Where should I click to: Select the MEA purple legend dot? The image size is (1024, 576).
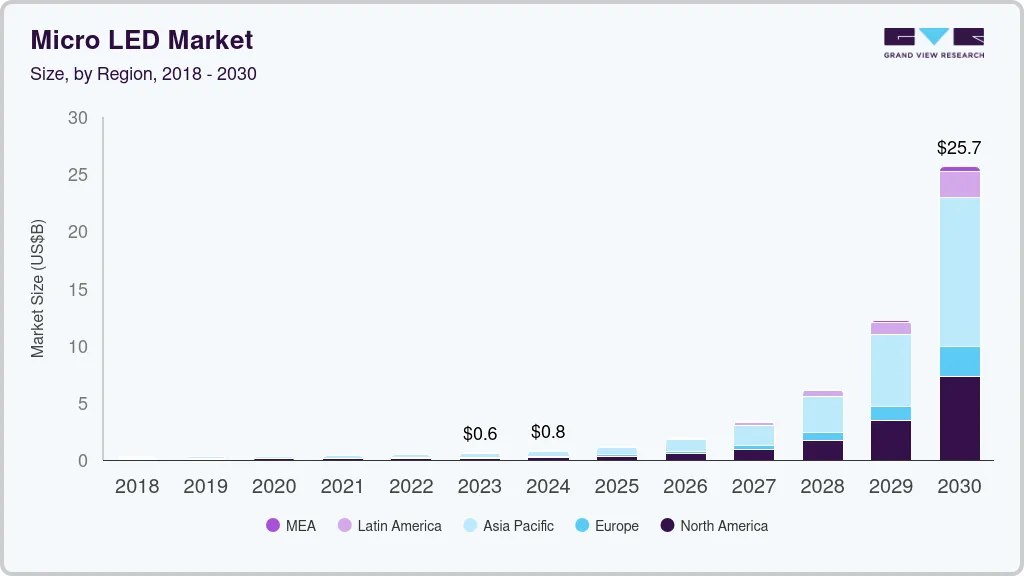pos(271,525)
